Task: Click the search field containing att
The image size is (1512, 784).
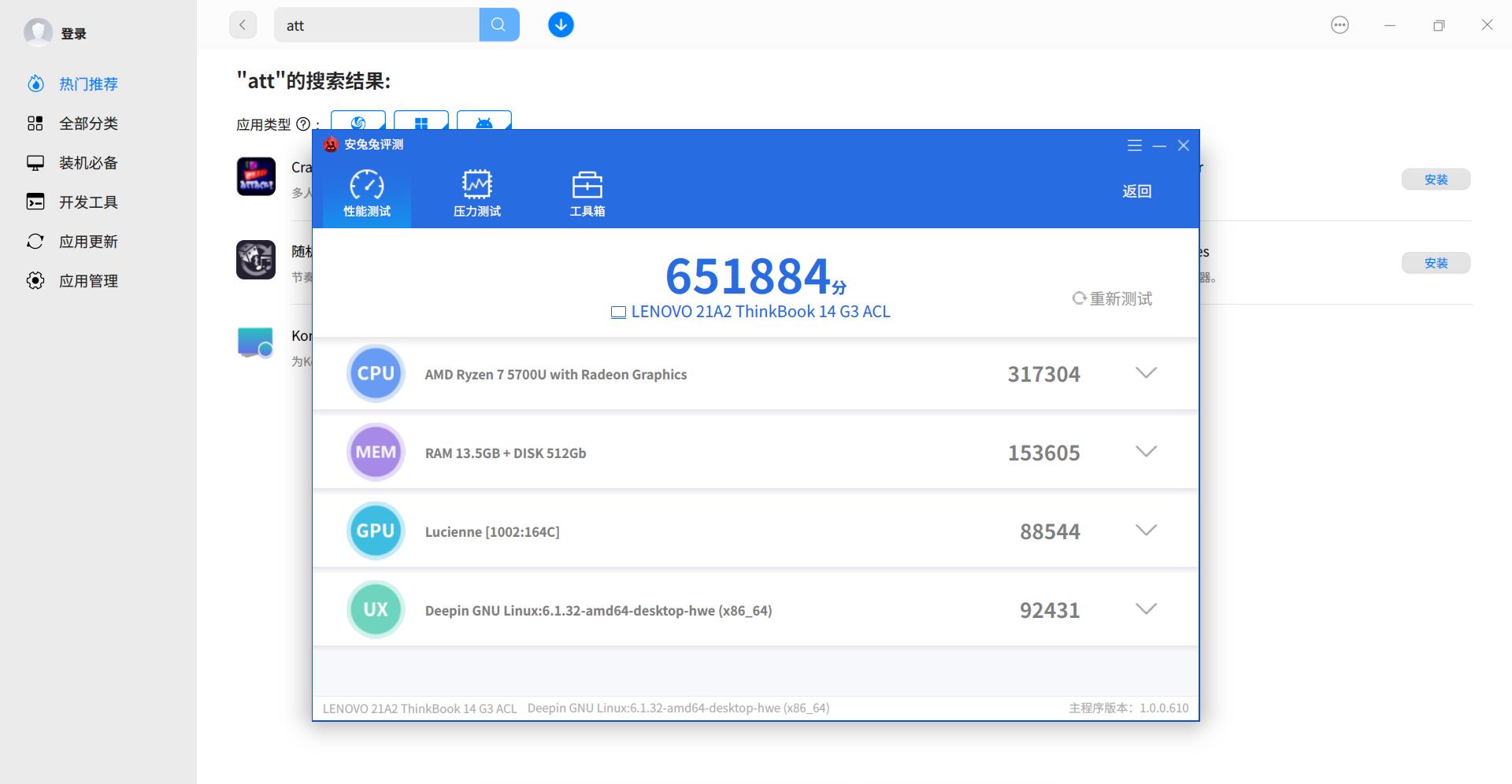Action: (x=376, y=25)
